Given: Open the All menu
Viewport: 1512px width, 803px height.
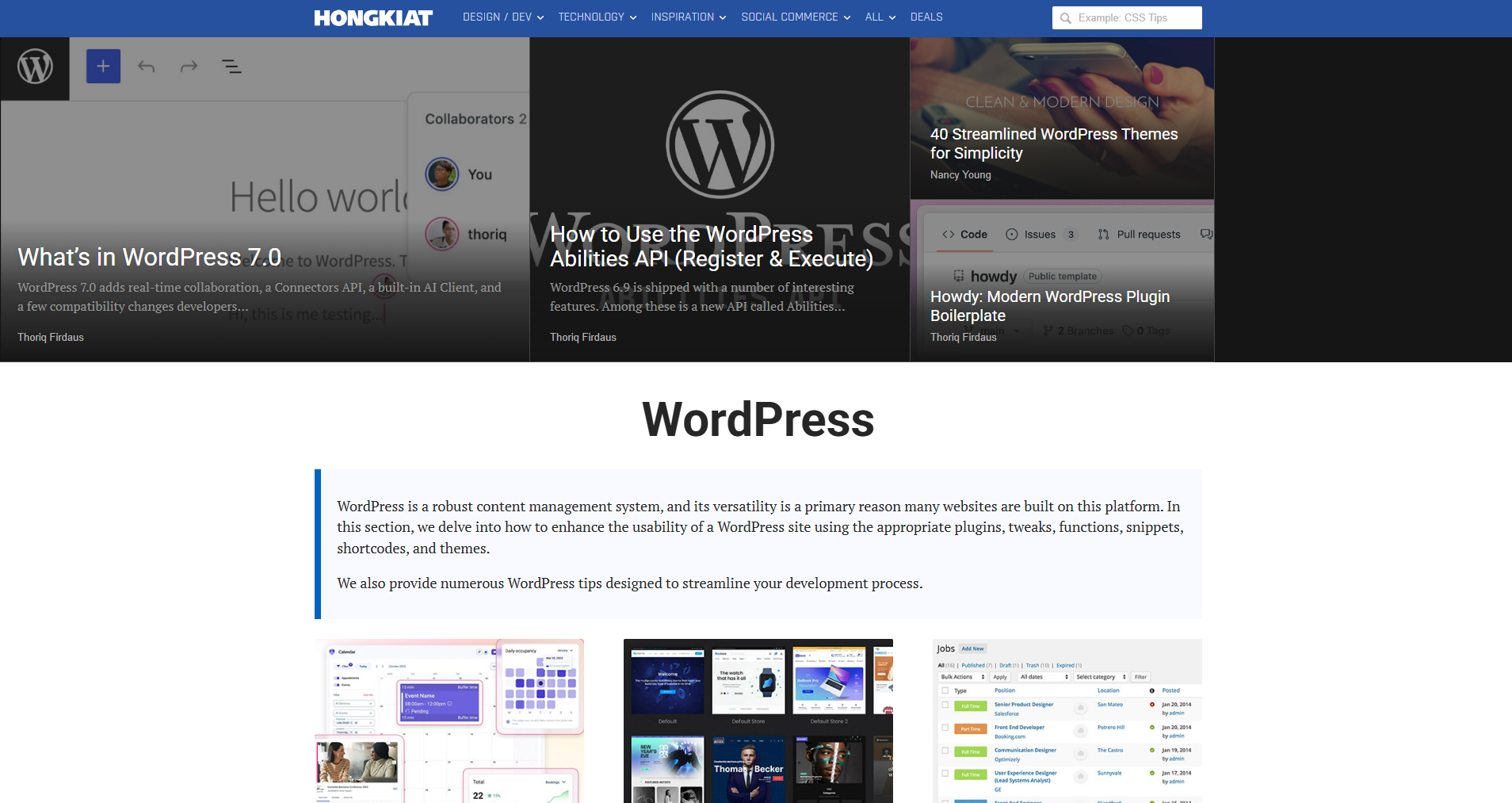Looking at the screenshot, I should (x=874, y=17).
